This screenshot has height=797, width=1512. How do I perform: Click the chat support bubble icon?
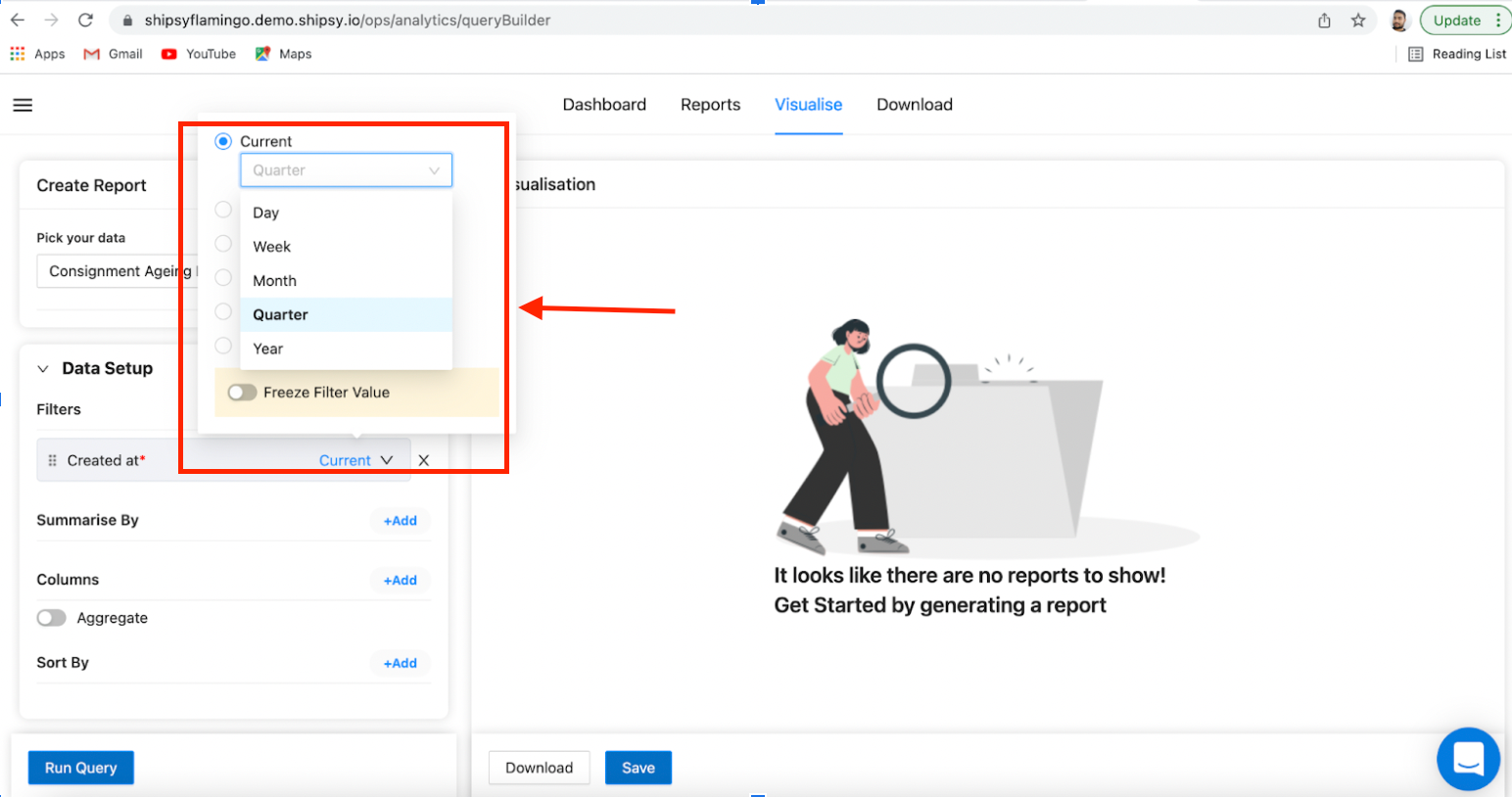click(1468, 759)
